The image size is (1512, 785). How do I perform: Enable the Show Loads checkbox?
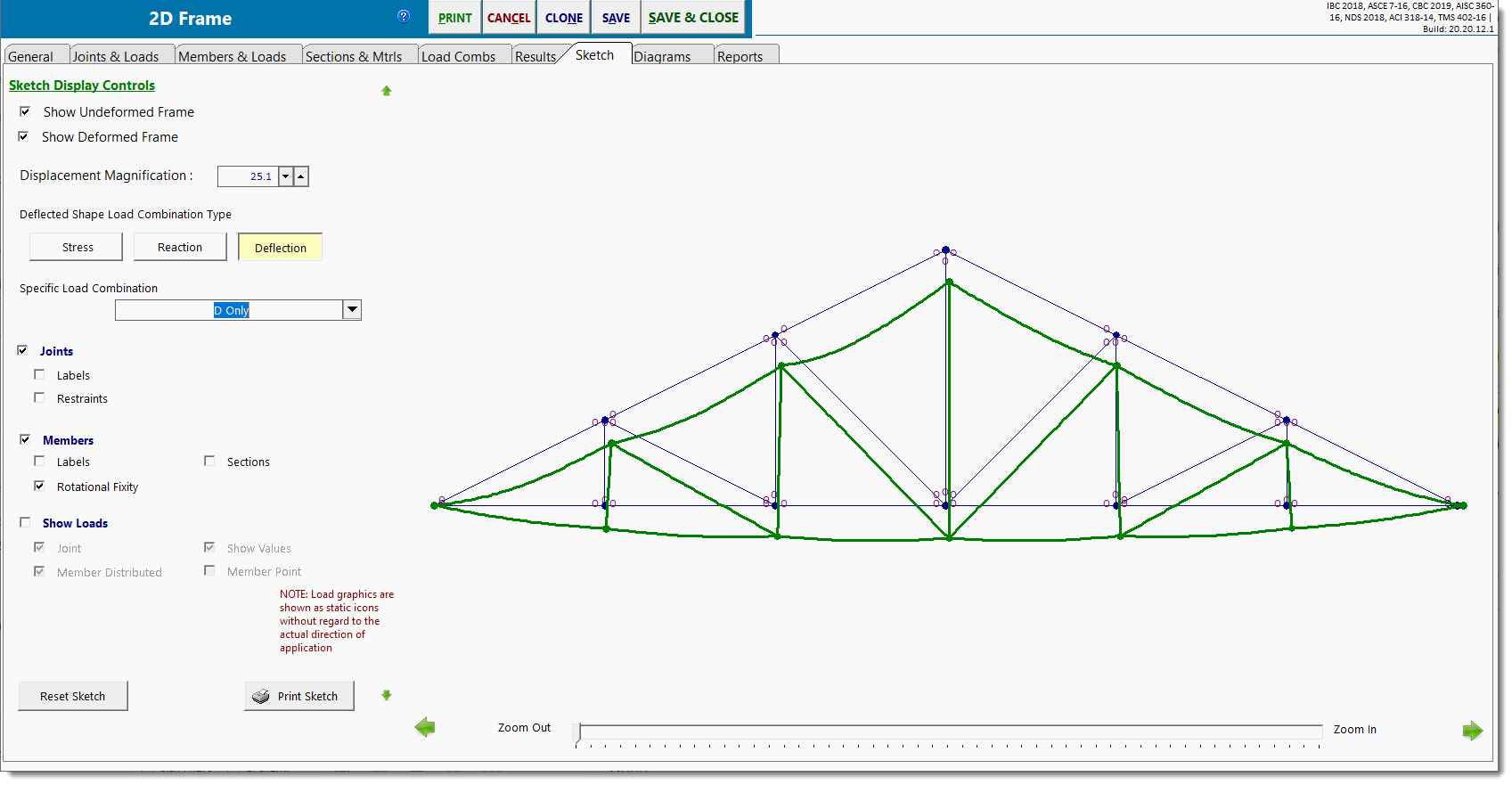tap(25, 523)
